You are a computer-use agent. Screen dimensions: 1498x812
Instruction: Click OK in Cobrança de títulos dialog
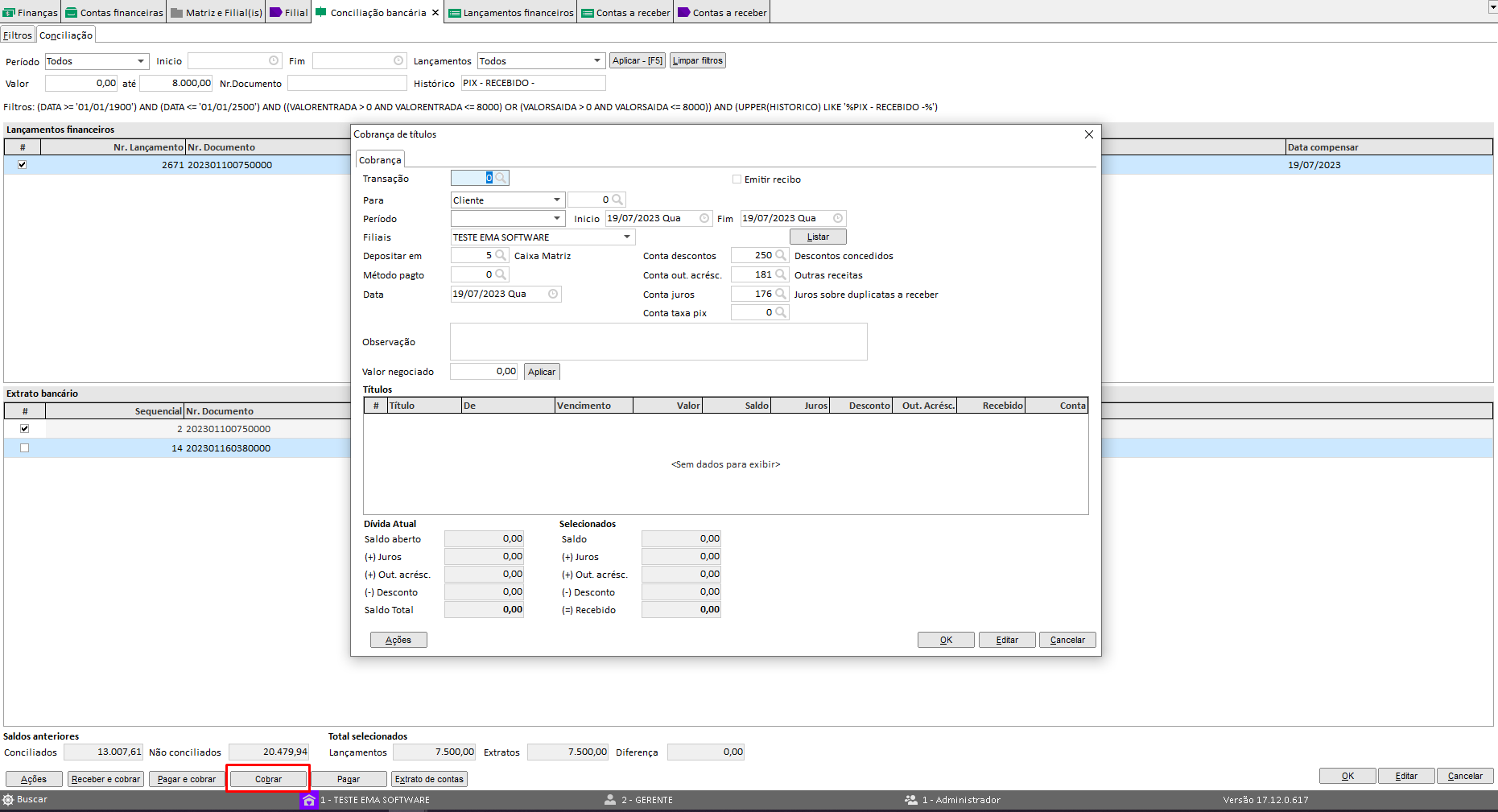[x=946, y=640]
